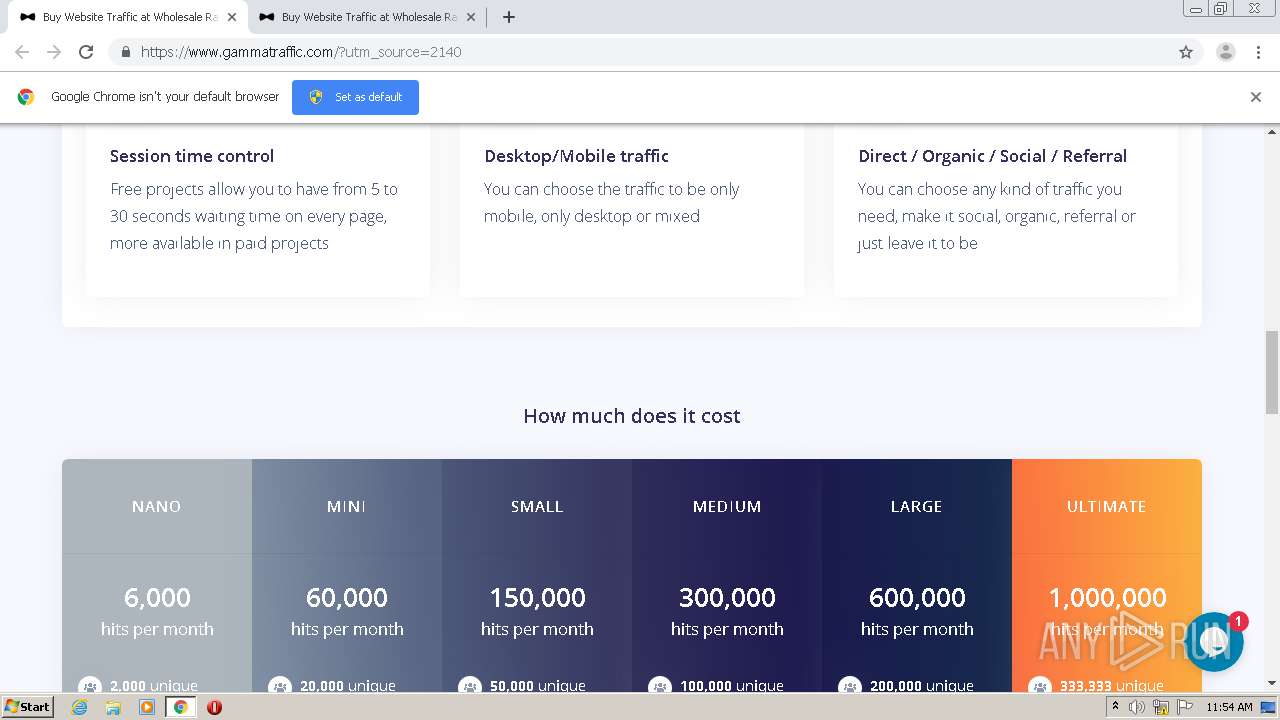Click the Windows Start button
1280x720 pixels.
coord(27,707)
